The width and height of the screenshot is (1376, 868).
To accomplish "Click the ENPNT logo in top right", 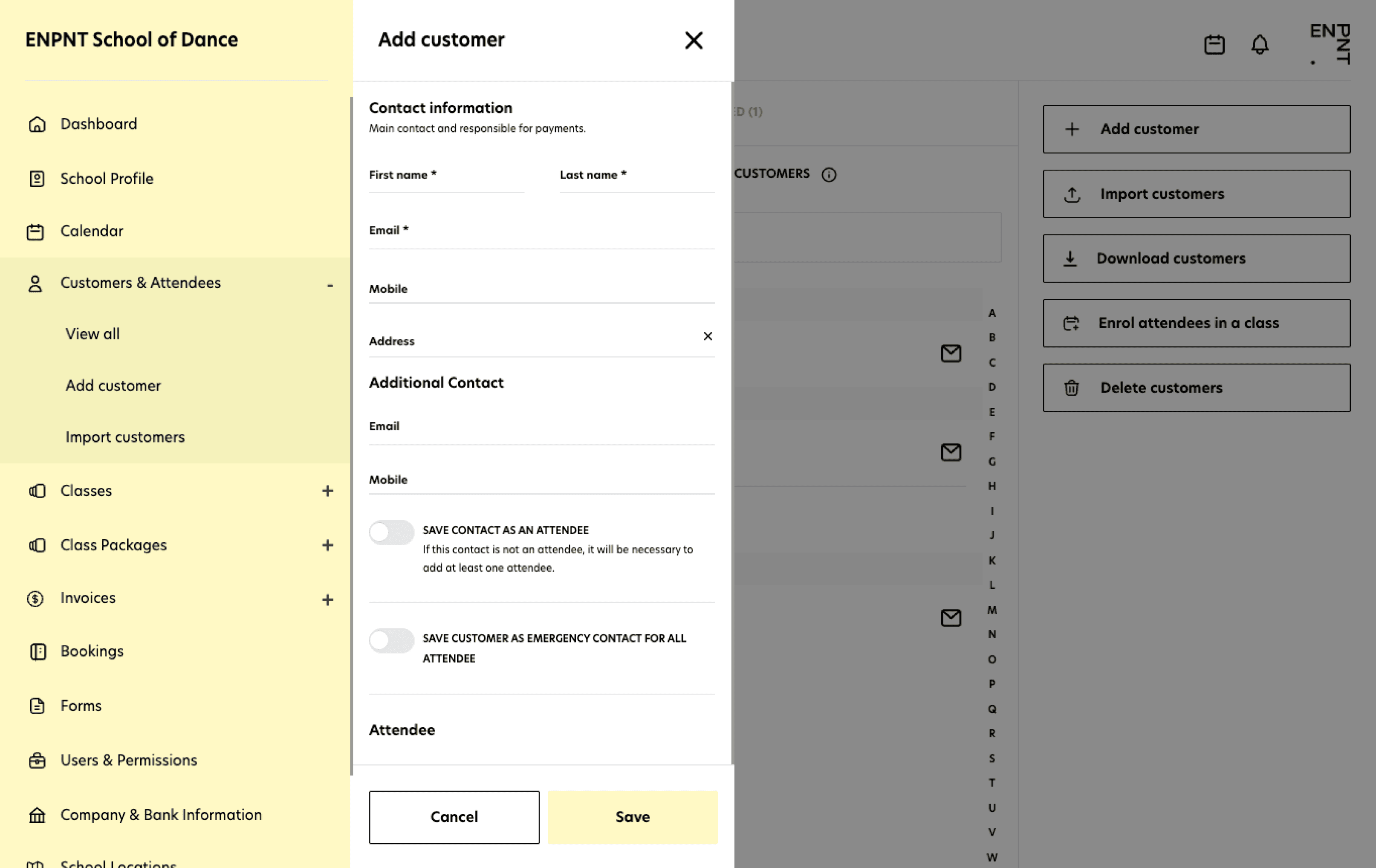I will [1330, 44].
